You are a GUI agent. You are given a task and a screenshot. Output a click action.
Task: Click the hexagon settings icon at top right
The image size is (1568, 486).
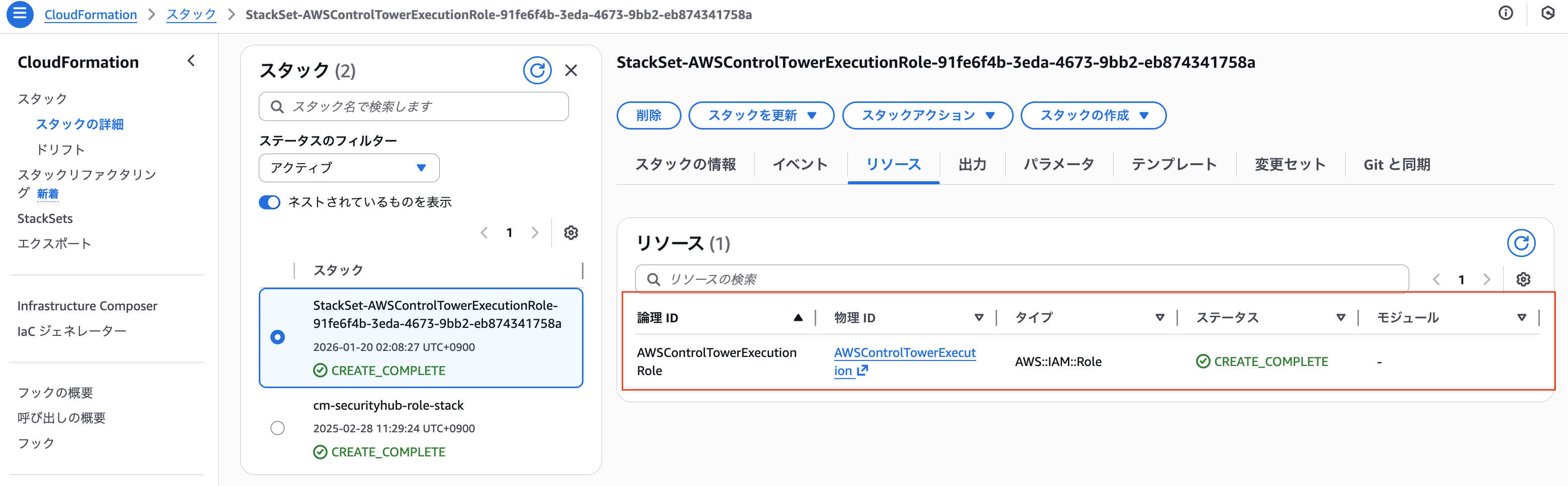1547,14
